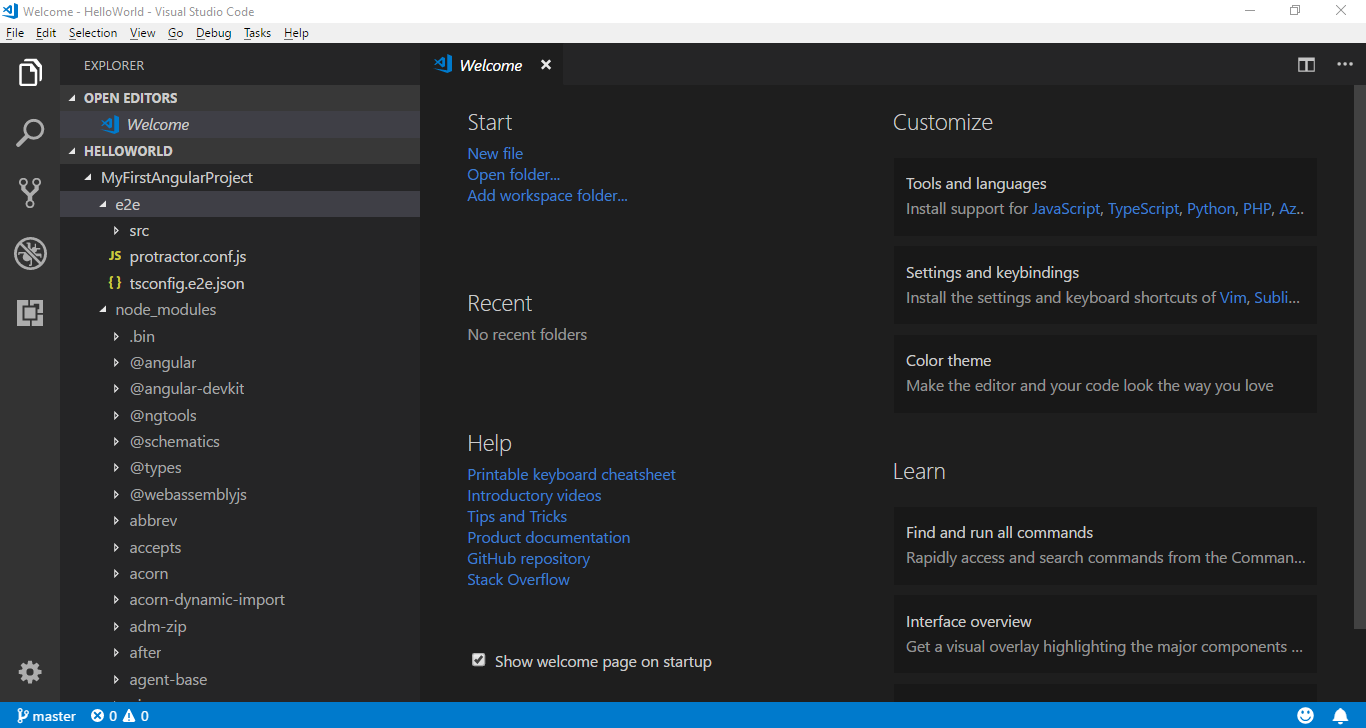
Task: Click the VS Code icon beside Welcome in Open Editors
Action: [x=110, y=124]
